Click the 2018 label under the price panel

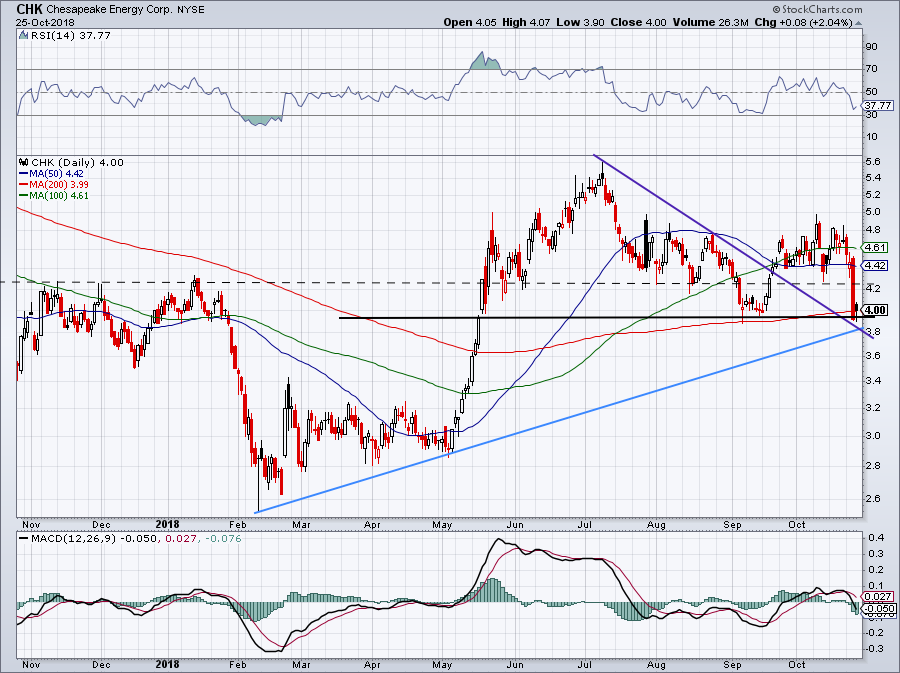click(167, 524)
